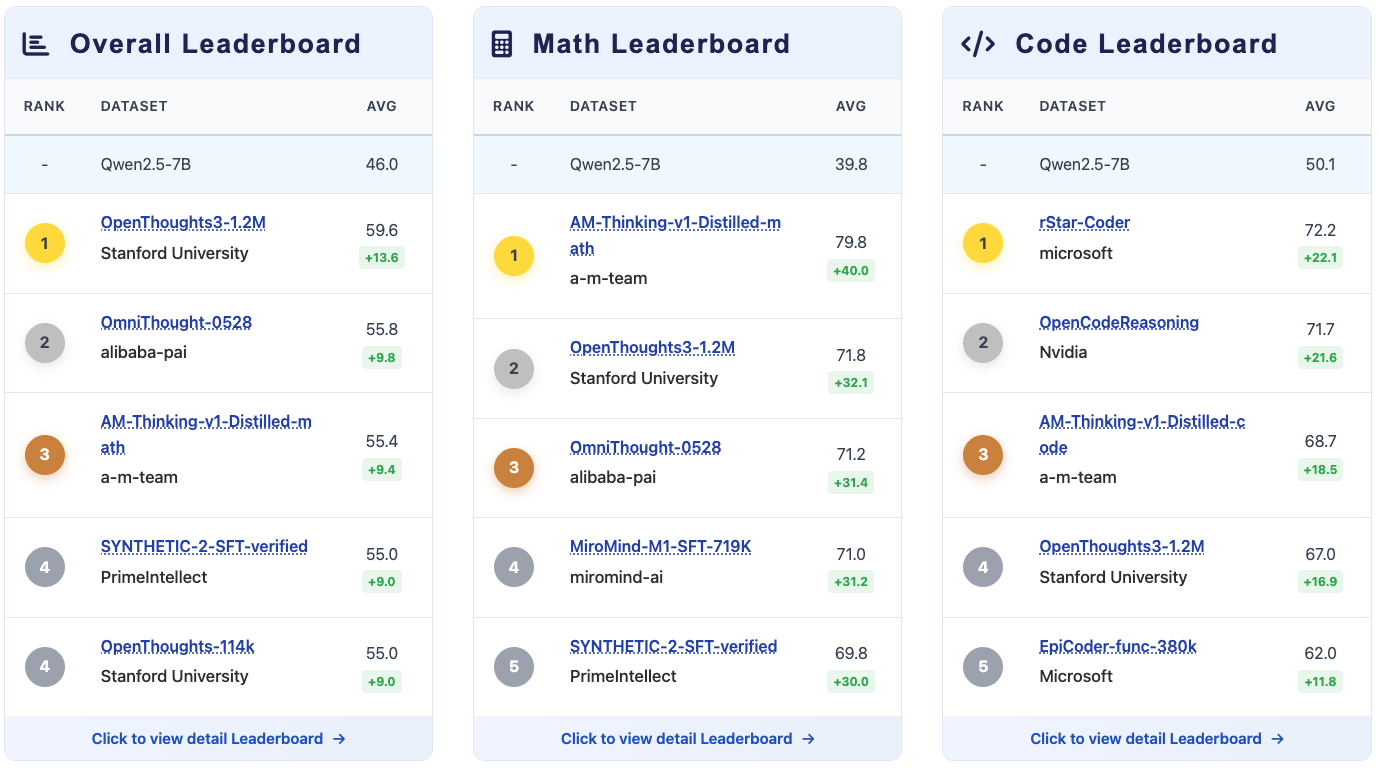The width and height of the screenshot is (1378, 768).
Task: Click the Code Leaderboard brackets icon
Action: (977, 44)
